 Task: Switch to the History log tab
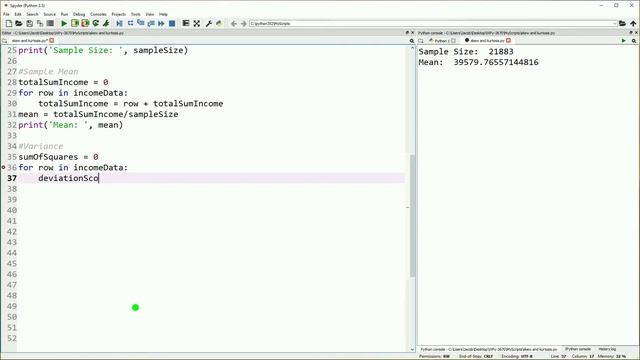point(607,349)
